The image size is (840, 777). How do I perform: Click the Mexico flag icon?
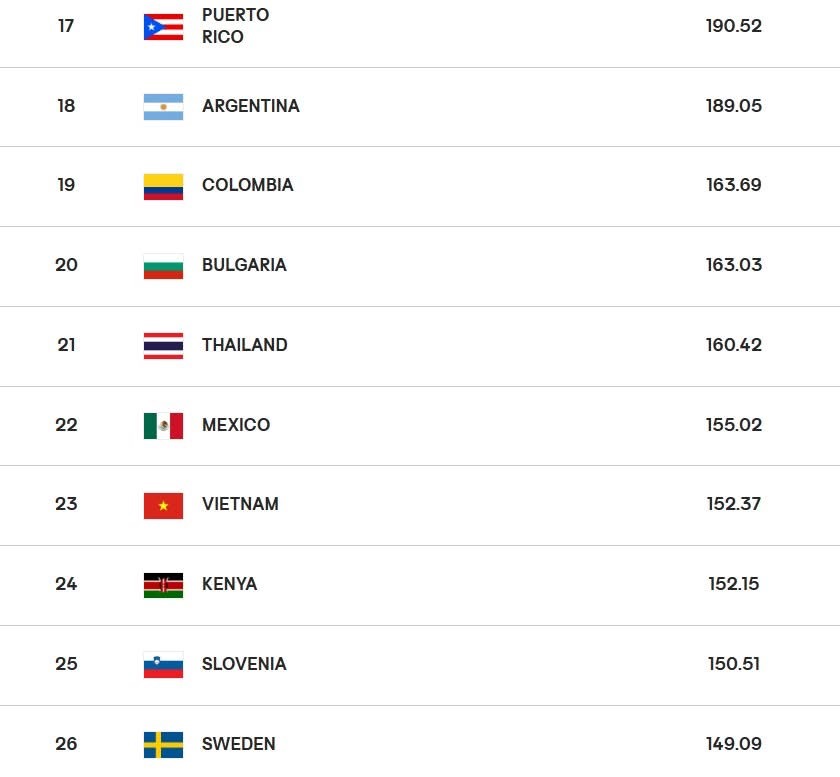tap(163, 425)
